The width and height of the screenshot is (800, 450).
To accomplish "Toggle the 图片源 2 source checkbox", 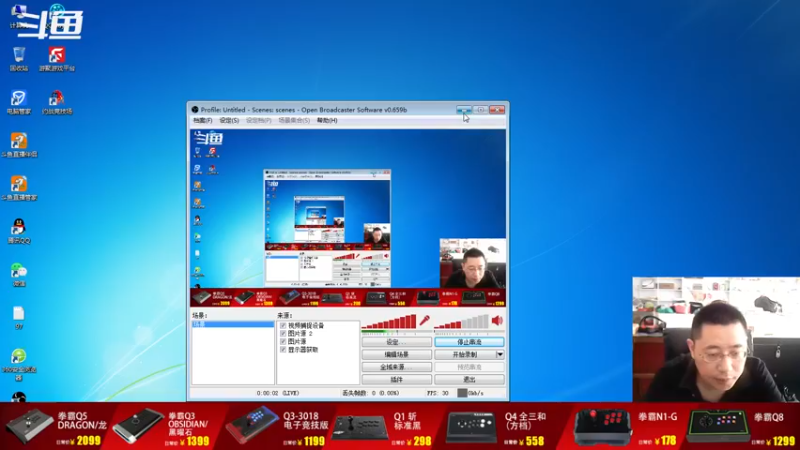I will pyautogui.click(x=283, y=334).
